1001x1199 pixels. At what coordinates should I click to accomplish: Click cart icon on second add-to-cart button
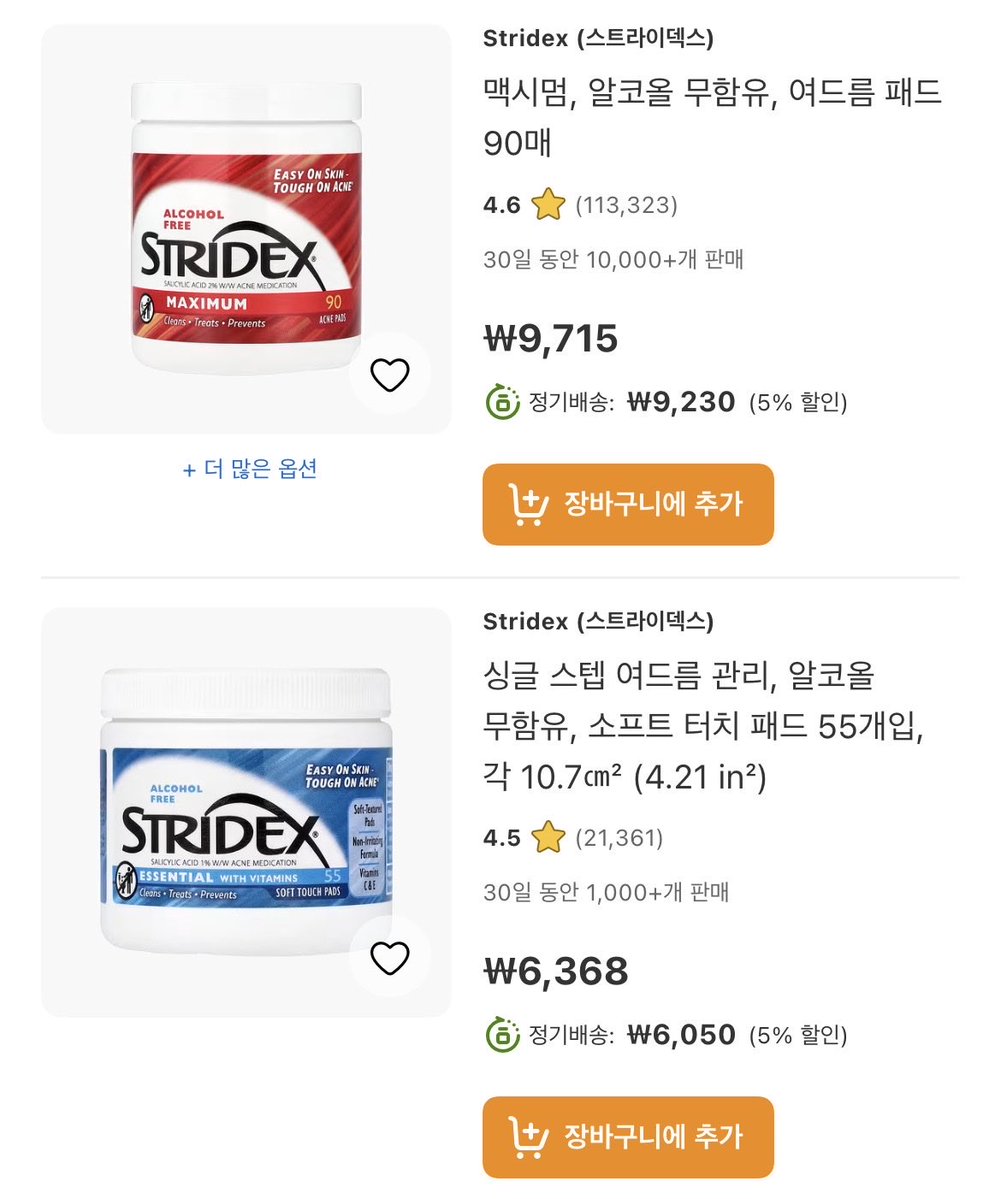528,1137
